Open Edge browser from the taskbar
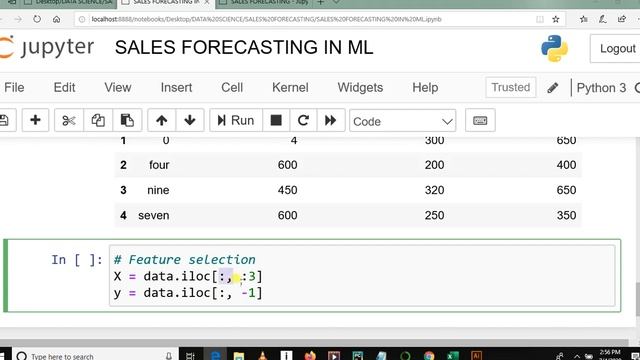 (215, 356)
